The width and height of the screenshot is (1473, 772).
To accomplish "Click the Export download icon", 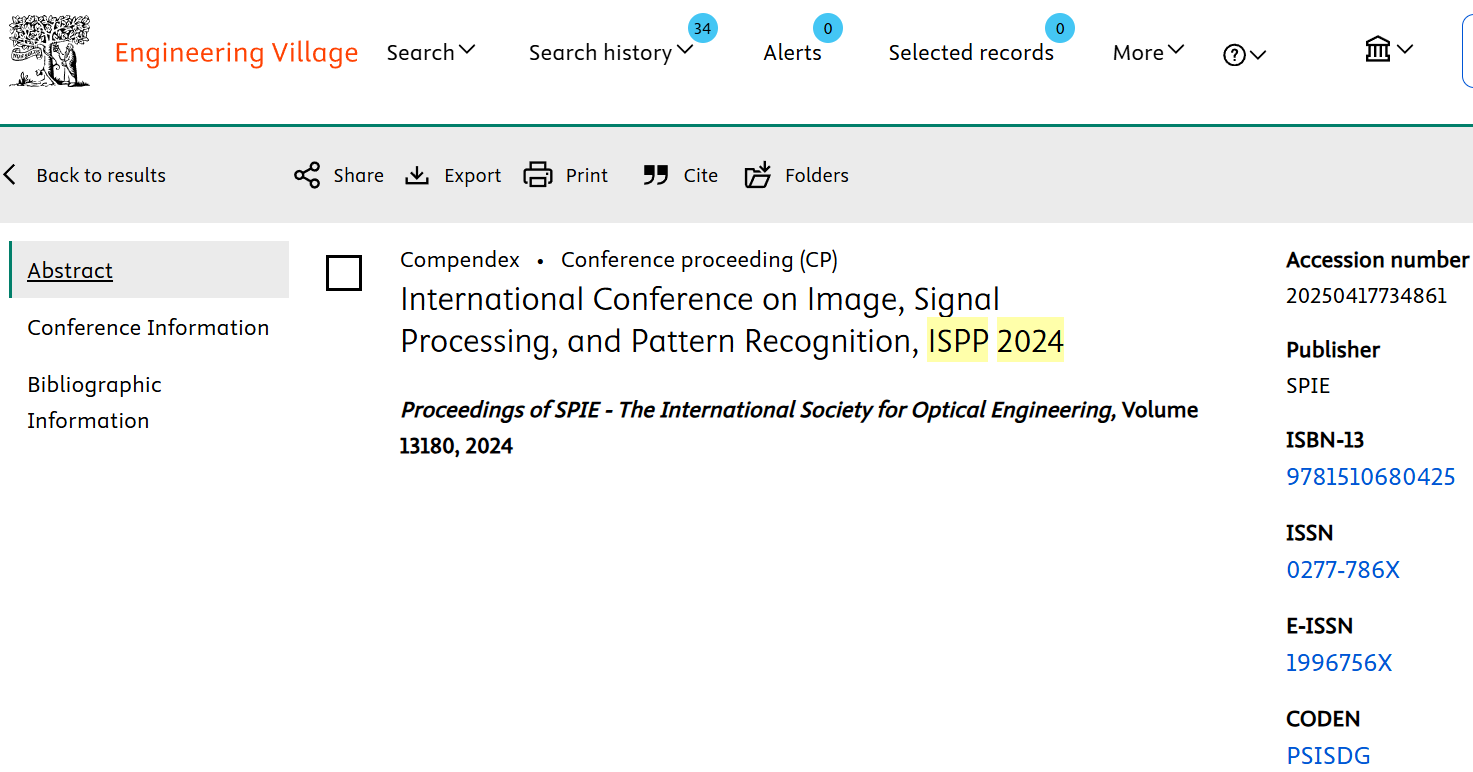I will tap(417, 175).
